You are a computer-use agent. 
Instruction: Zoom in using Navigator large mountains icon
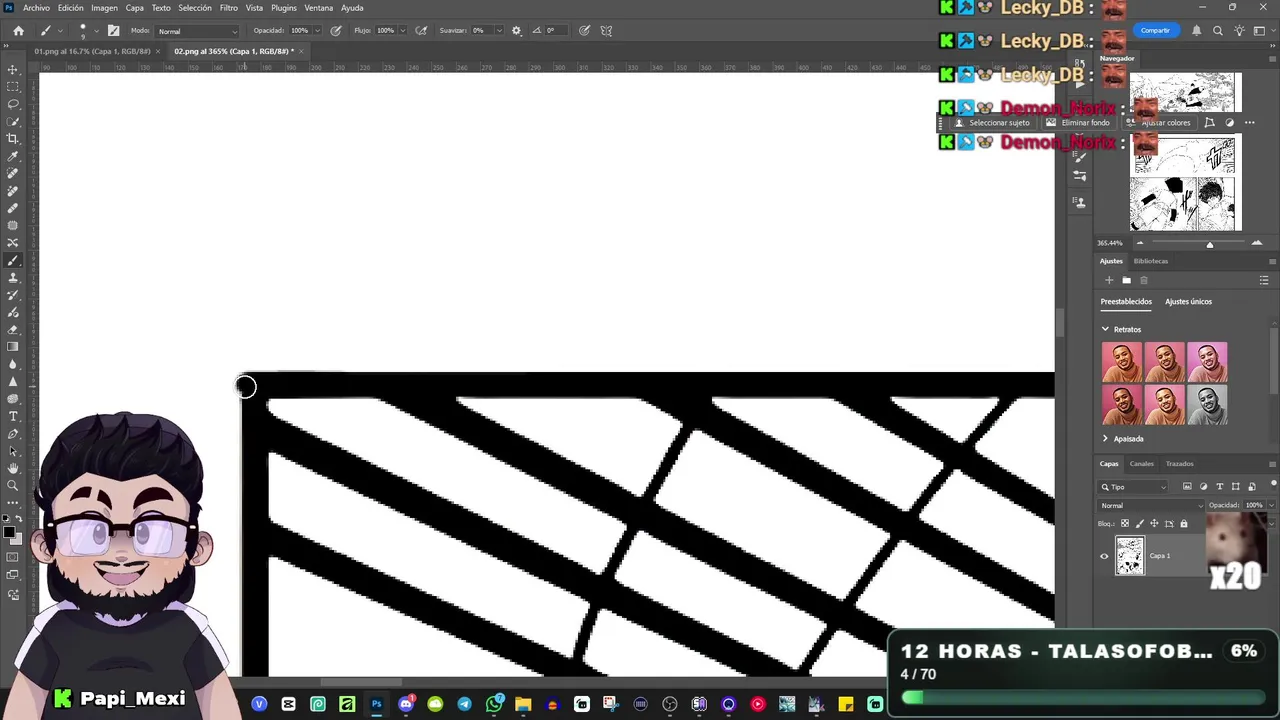1257,243
